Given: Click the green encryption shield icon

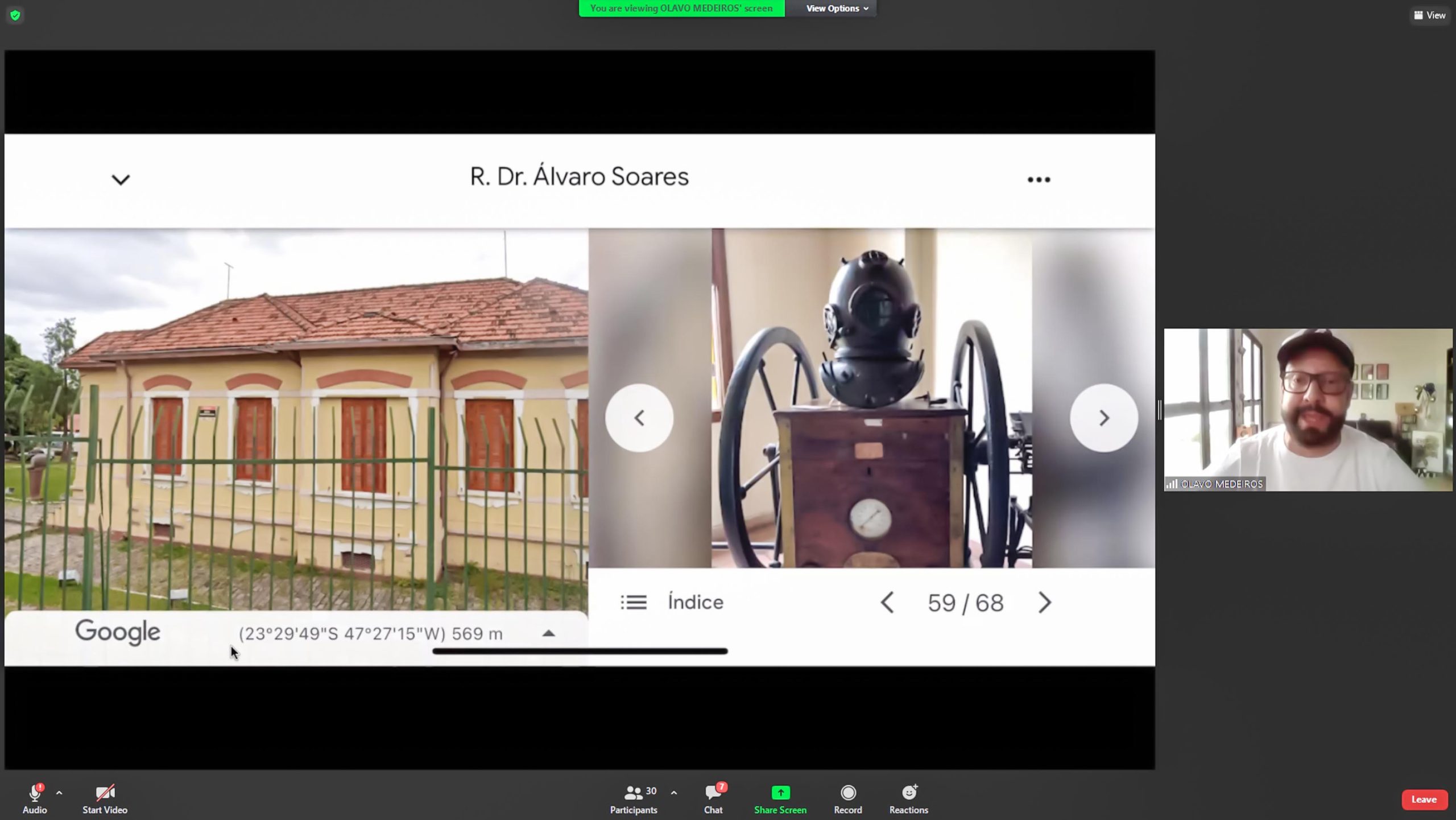Looking at the screenshot, I should click(15, 15).
